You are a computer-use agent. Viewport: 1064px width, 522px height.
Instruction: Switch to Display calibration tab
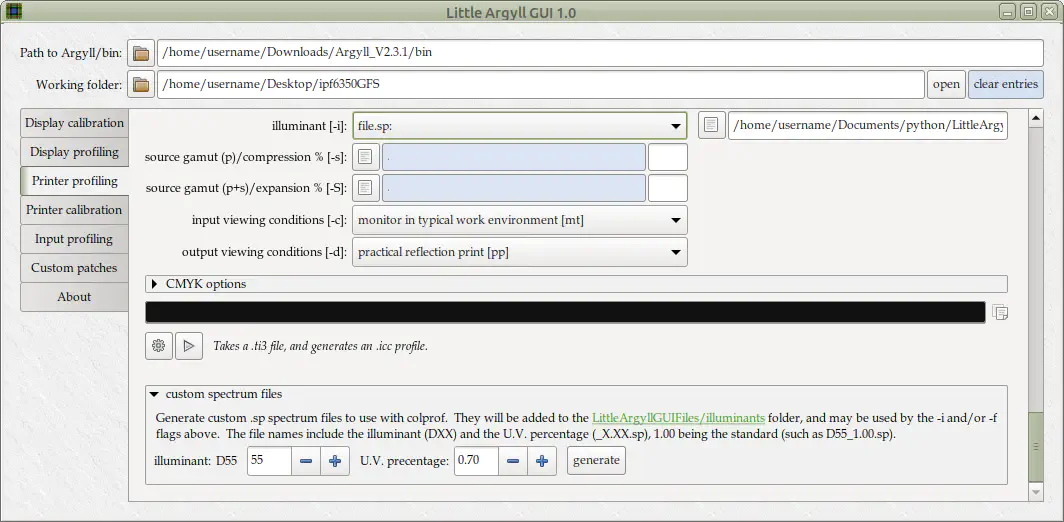point(74,123)
